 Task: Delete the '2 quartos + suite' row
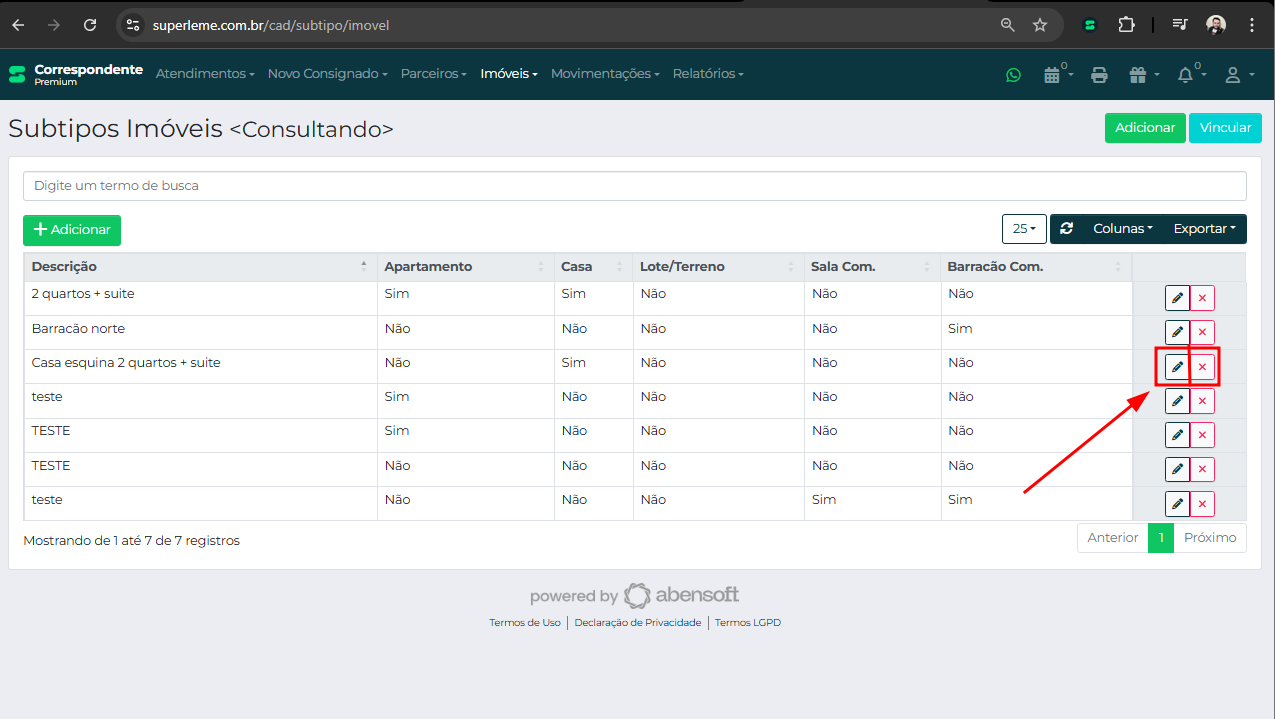1202,298
